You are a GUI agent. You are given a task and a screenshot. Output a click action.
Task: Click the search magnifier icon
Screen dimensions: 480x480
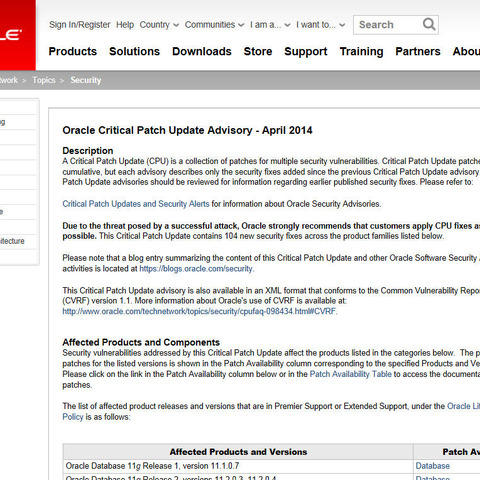tap(429, 24)
